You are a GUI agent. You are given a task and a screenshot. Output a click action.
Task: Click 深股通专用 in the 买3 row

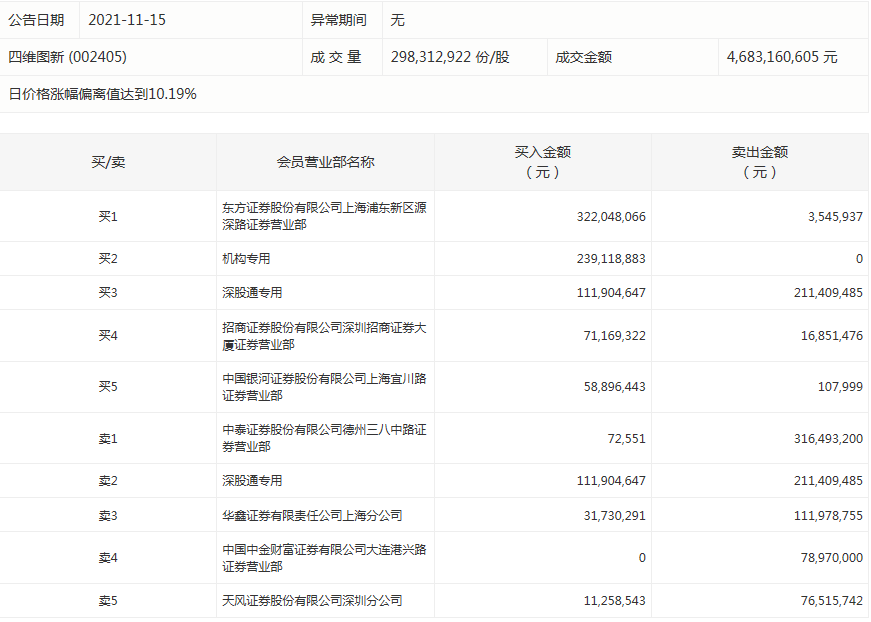click(252, 293)
